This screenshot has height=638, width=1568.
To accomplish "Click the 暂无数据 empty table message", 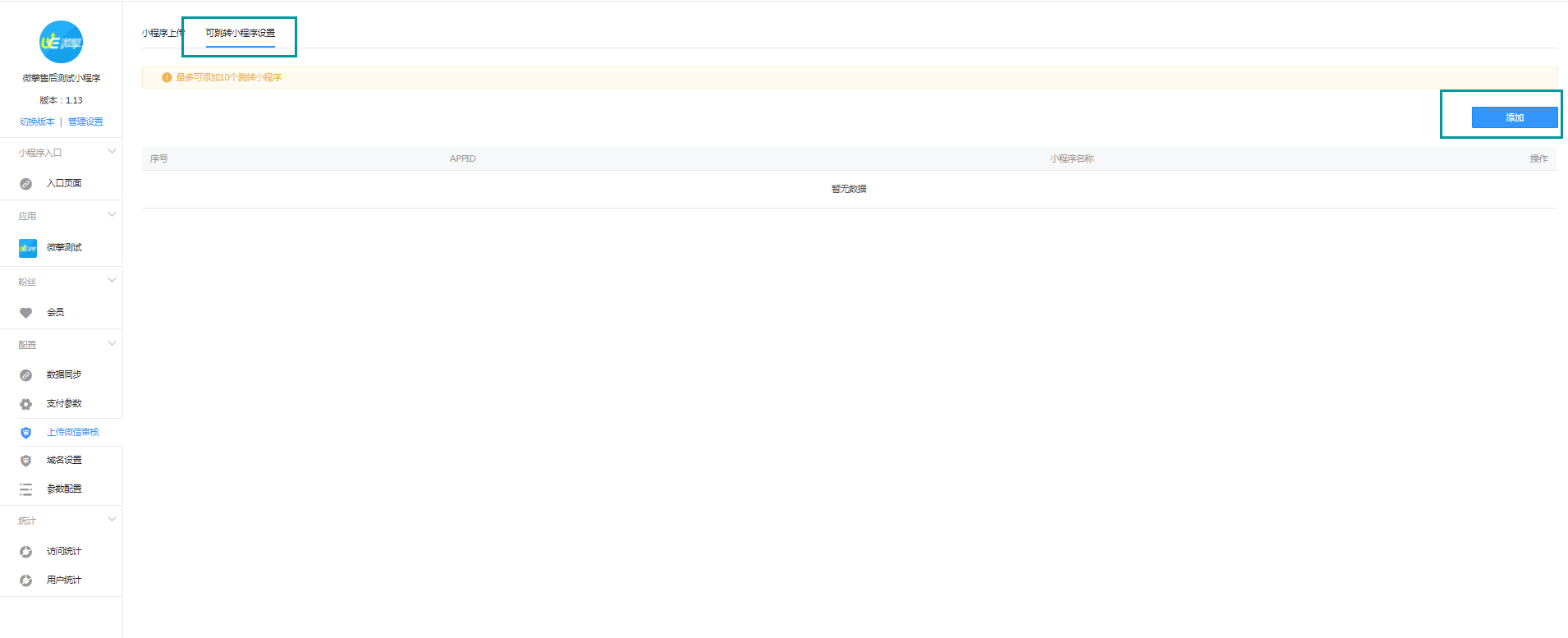I will 849,189.
